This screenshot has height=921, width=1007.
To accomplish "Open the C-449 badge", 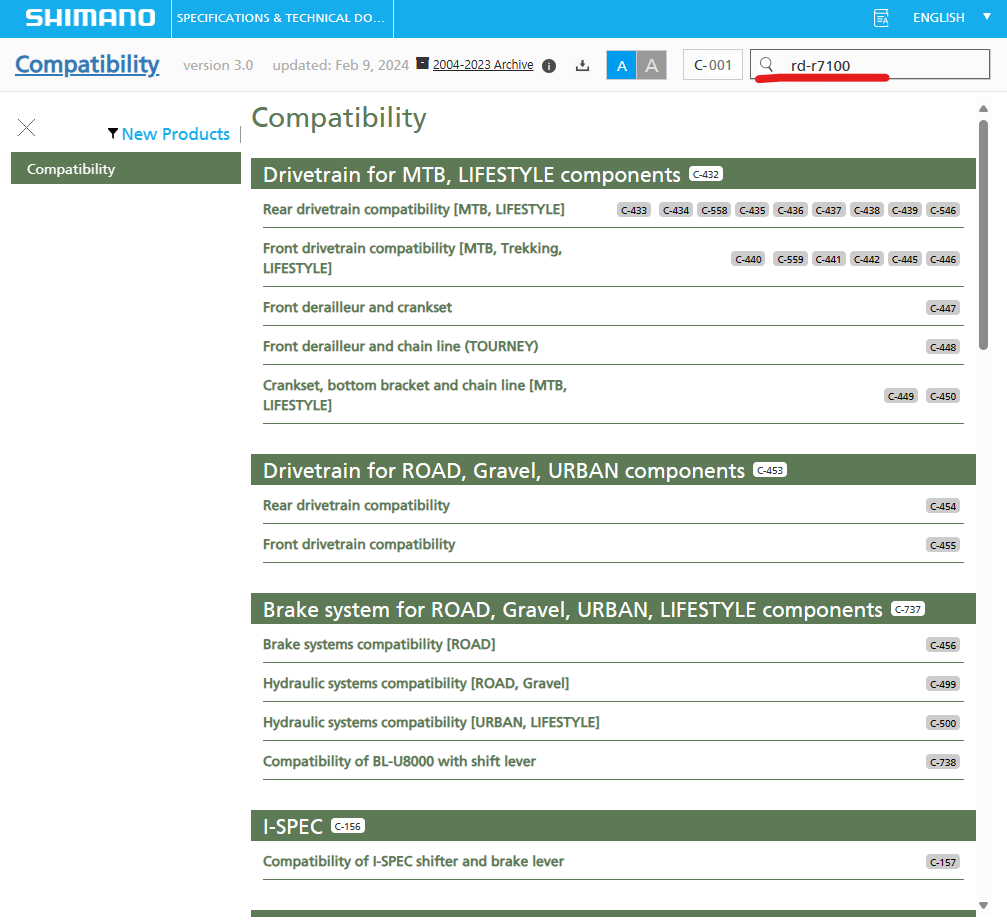I will [900, 396].
